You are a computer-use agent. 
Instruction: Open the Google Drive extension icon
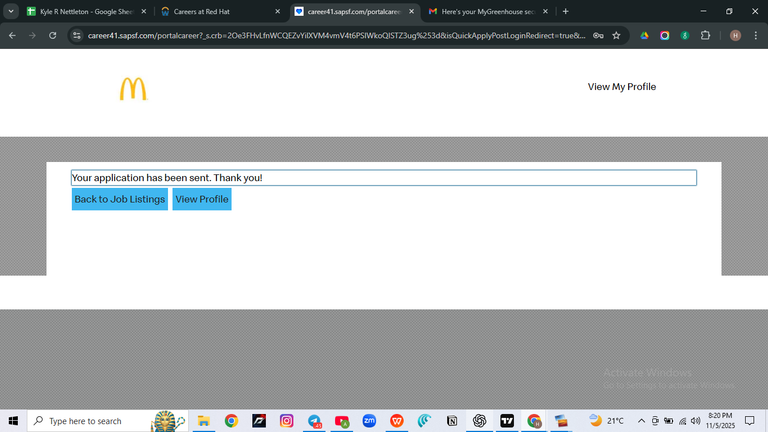(645, 35)
